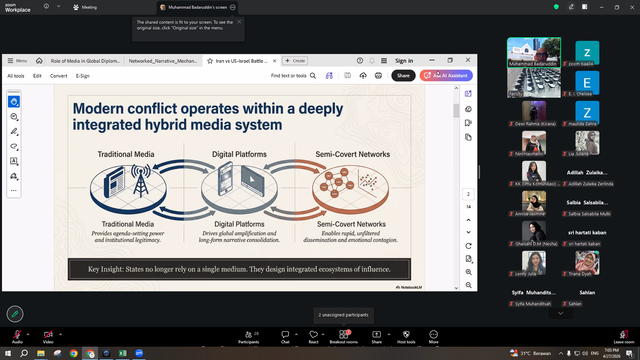The image size is (640, 360).
Task: Expand audio options arrow next to Audio
Action: 28,334
